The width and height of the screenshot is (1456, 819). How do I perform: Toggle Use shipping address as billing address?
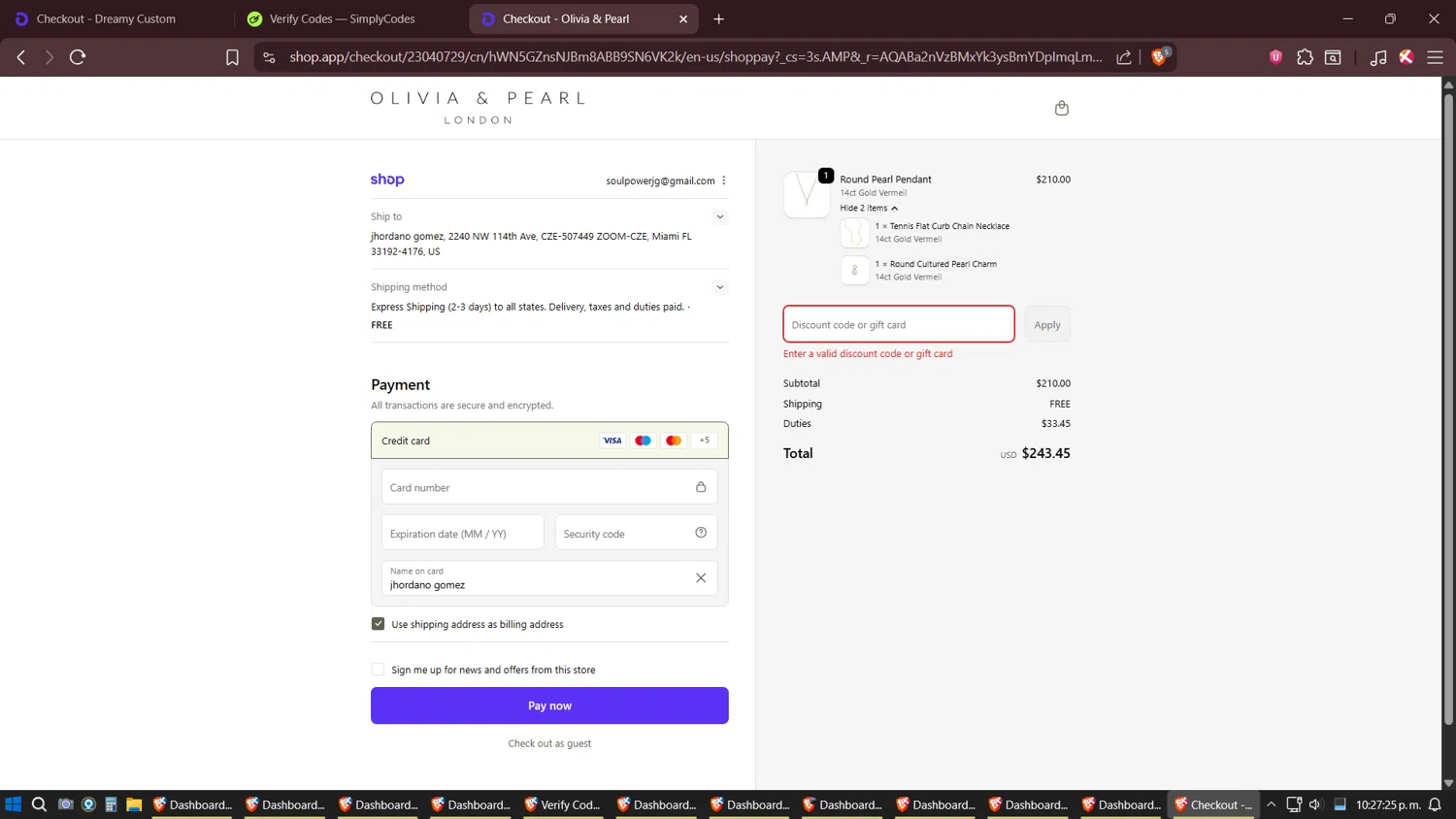click(x=378, y=624)
